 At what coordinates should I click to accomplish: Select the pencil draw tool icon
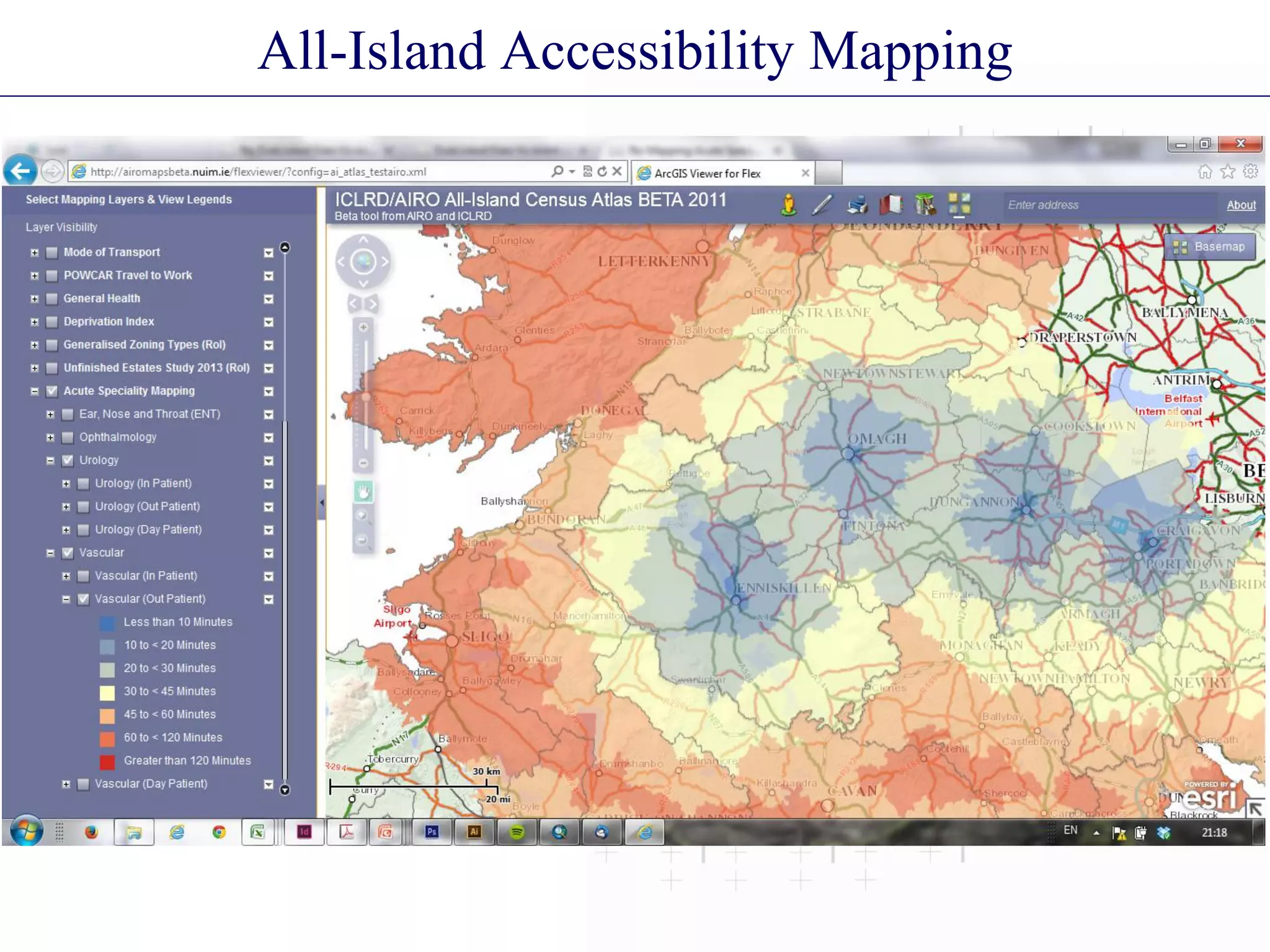[x=822, y=205]
